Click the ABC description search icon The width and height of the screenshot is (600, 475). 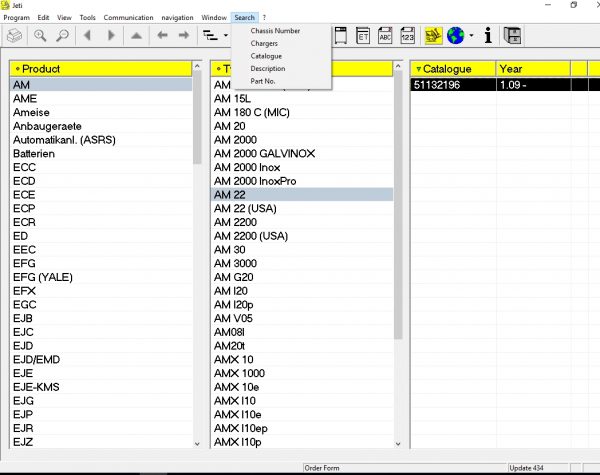point(385,36)
